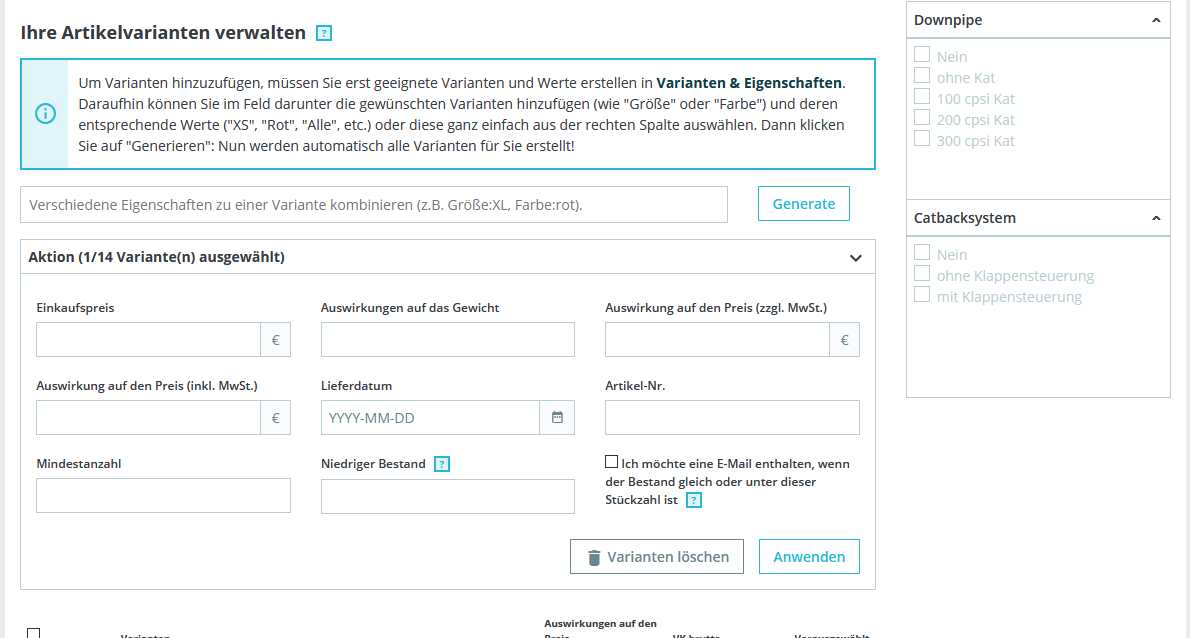Click help icon next to Niedriger Bestand

tap(442, 464)
